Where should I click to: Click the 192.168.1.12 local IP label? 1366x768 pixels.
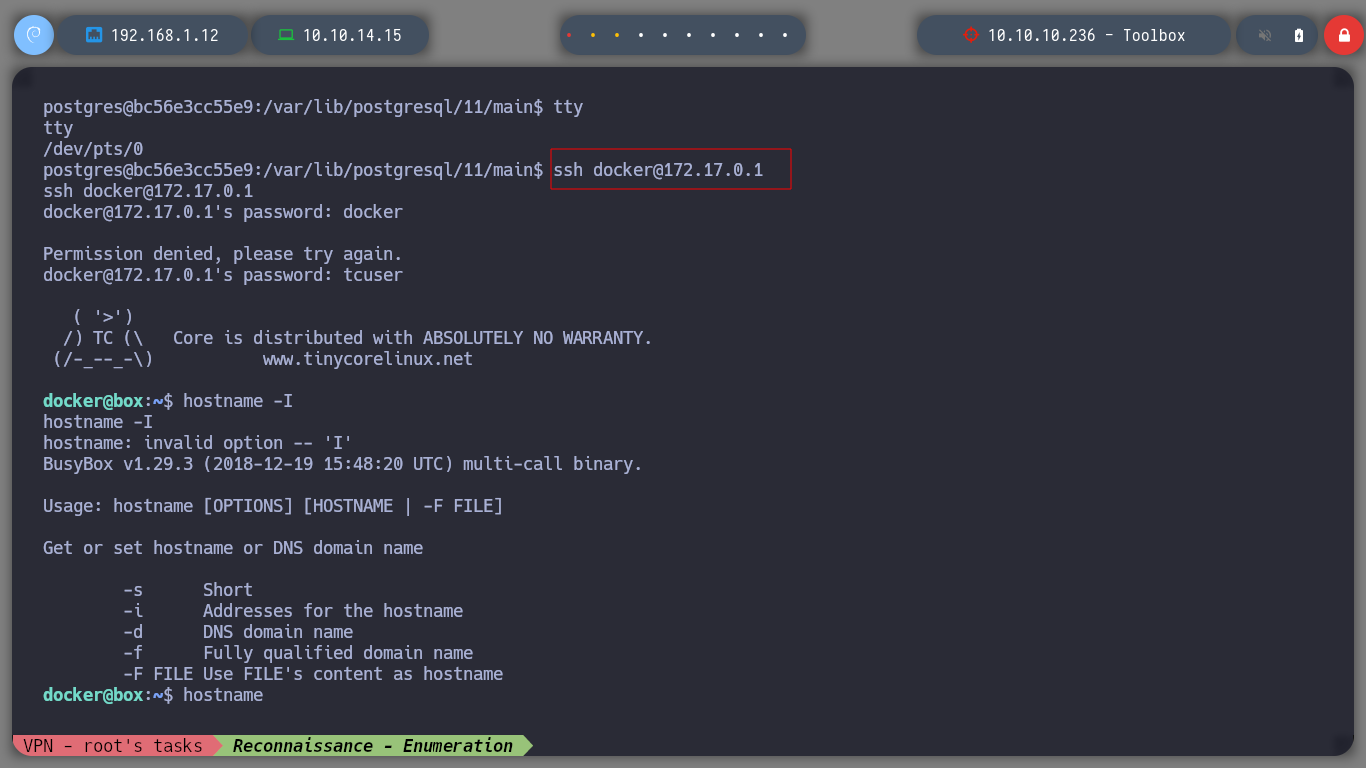click(165, 35)
